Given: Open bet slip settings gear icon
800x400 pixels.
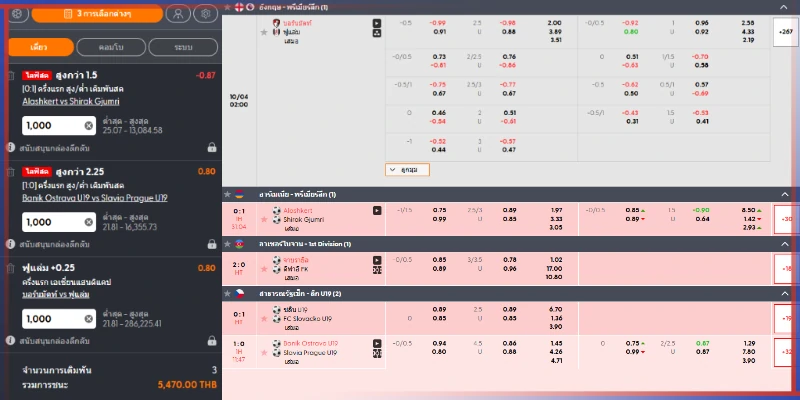Looking at the screenshot, I should (205, 14).
